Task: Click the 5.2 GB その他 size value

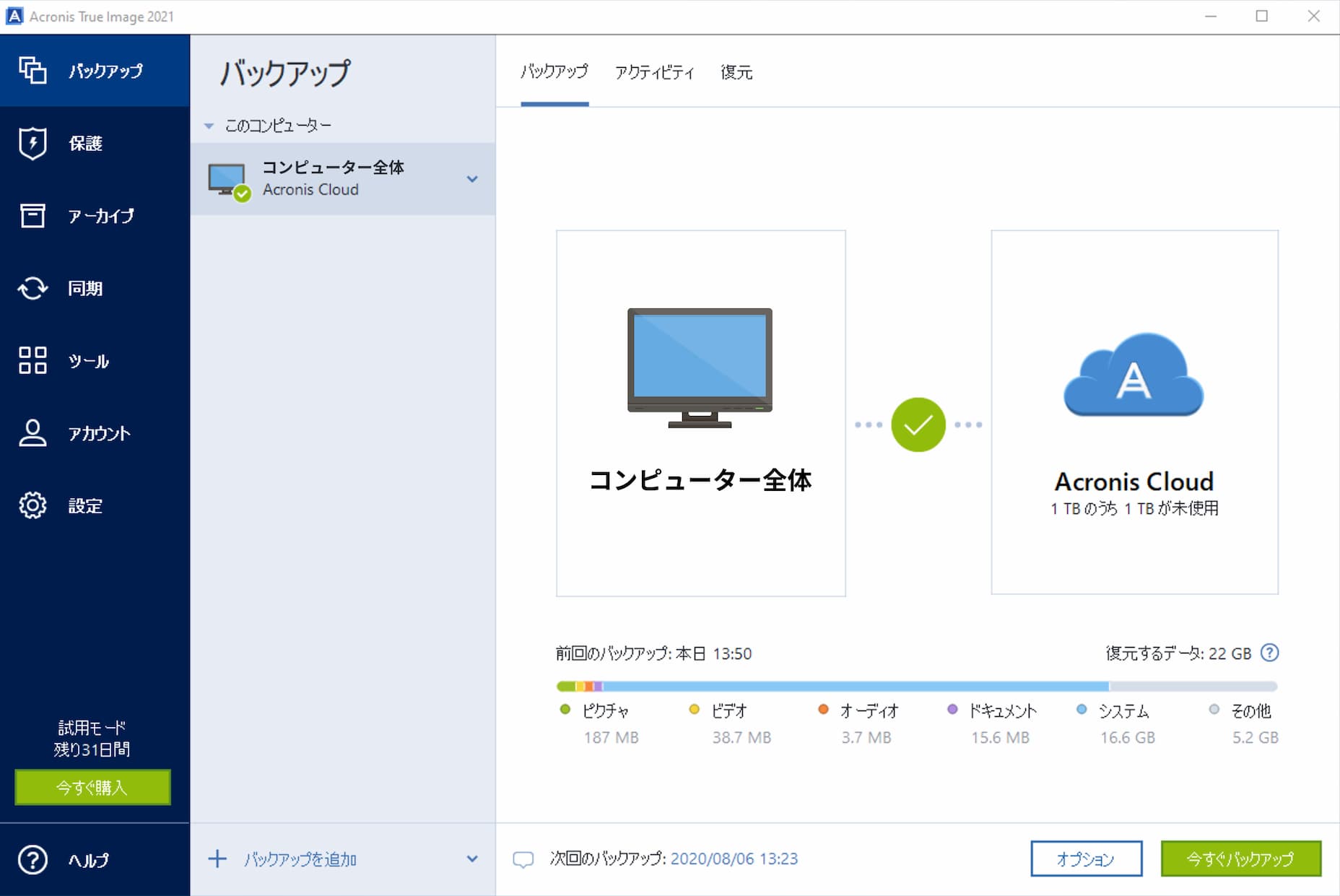Action: pyautogui.click(x=1255, y=737)
